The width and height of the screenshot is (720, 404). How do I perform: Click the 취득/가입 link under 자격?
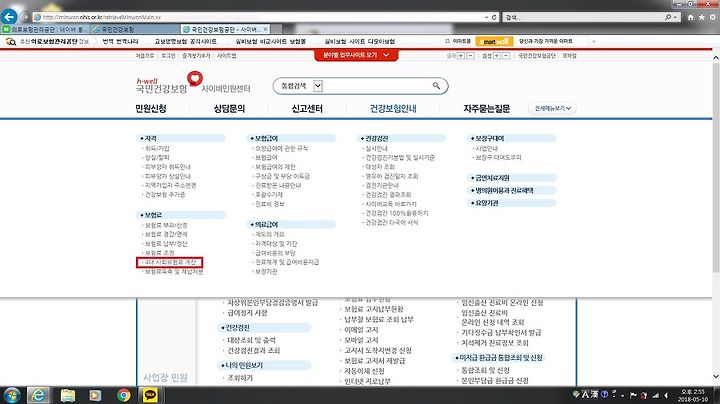click(157, 148)
